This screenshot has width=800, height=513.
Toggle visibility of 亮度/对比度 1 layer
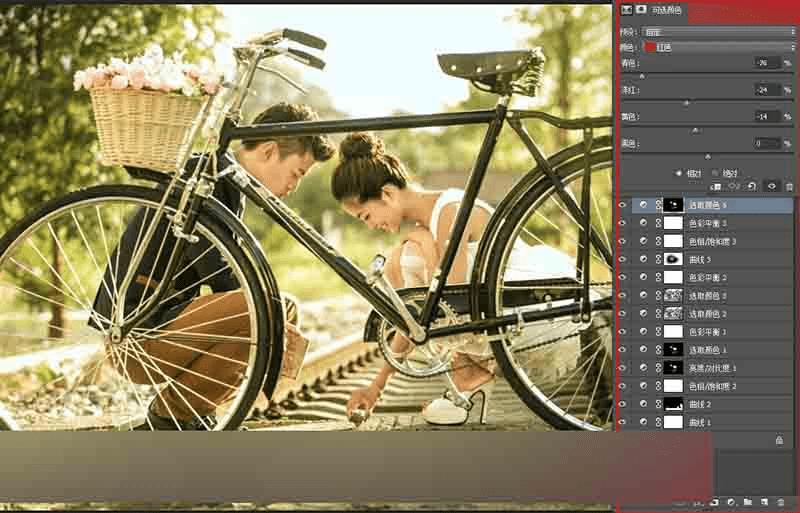622,368
